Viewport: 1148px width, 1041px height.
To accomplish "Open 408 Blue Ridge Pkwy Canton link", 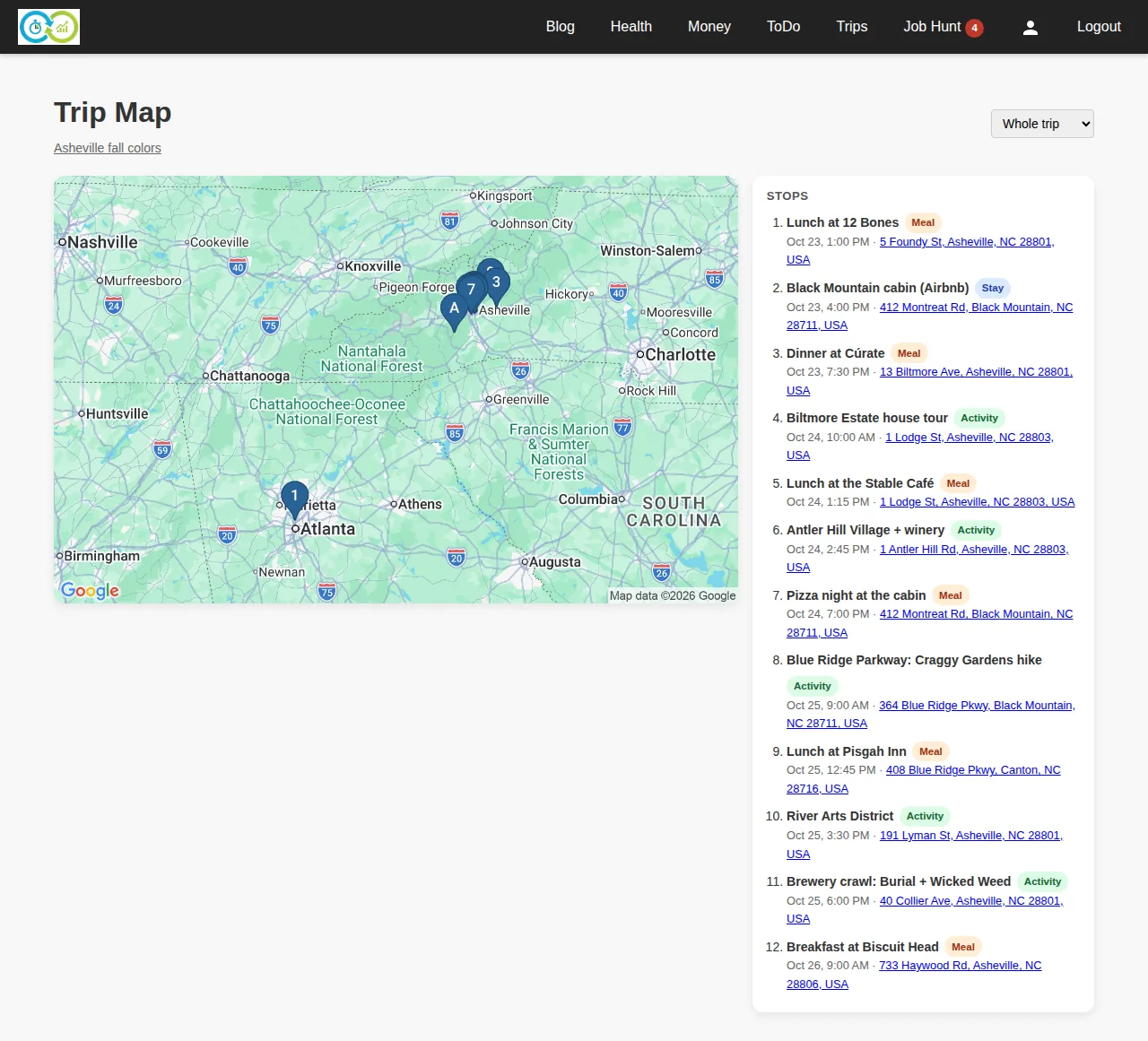I will coord(973,770).
